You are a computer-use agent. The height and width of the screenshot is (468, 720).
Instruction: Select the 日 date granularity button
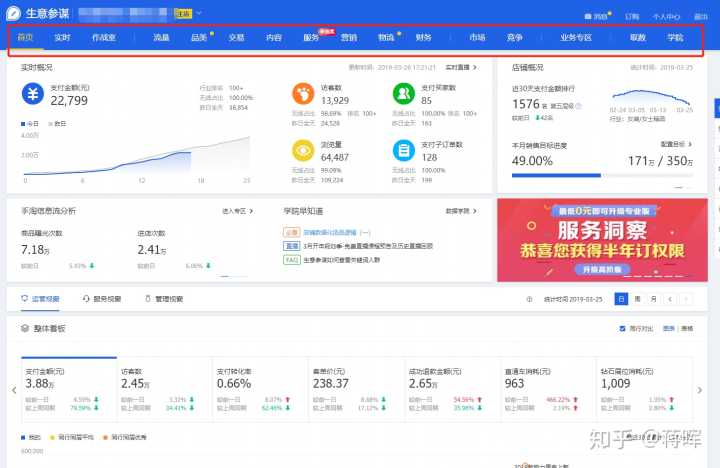(x=622, y=299)
